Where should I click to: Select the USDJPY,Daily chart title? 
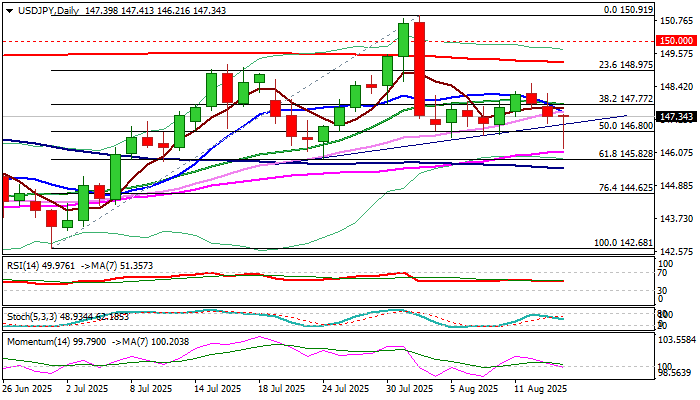[48, 10]
